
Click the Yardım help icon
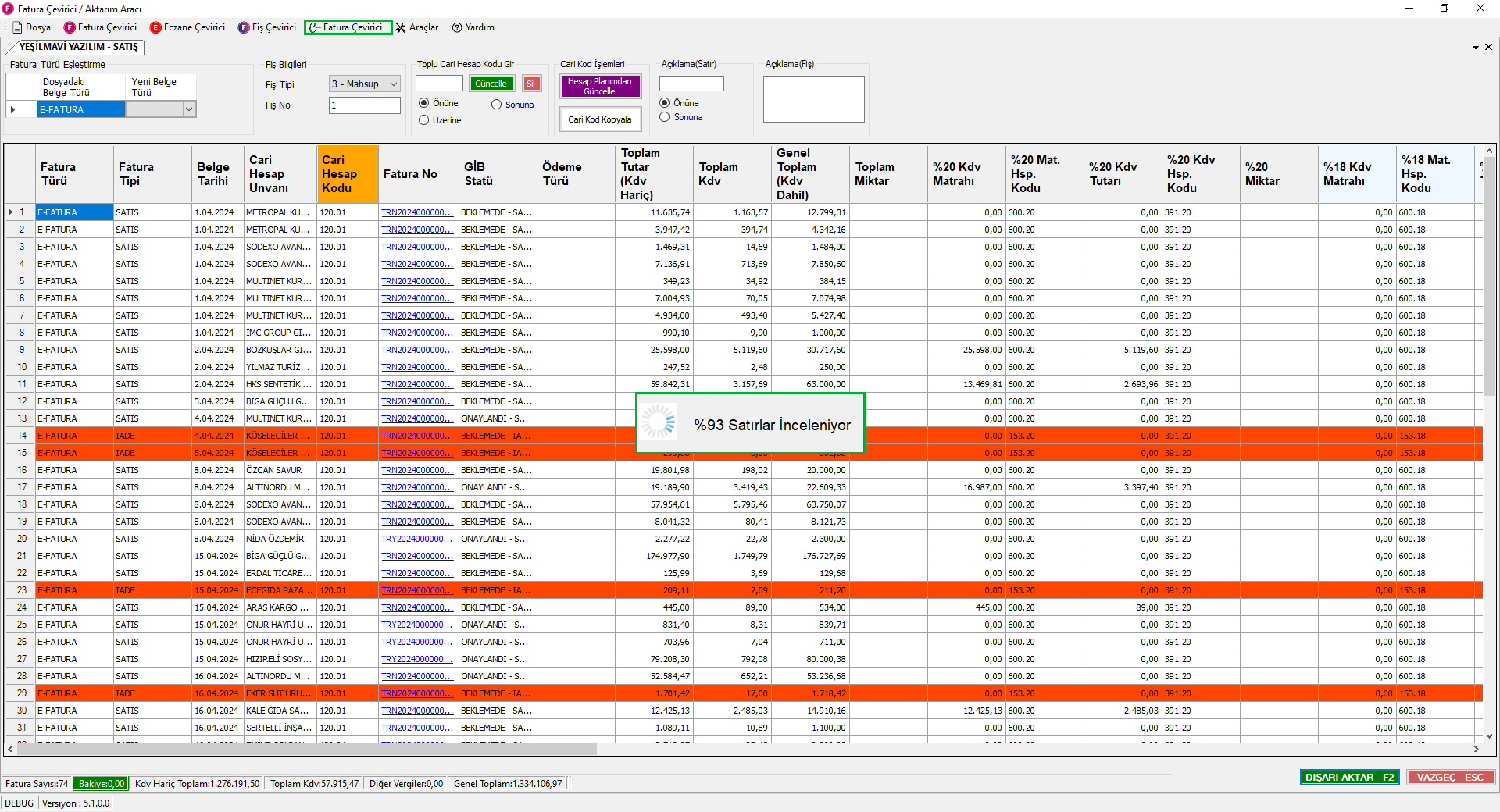coord(457,27)
